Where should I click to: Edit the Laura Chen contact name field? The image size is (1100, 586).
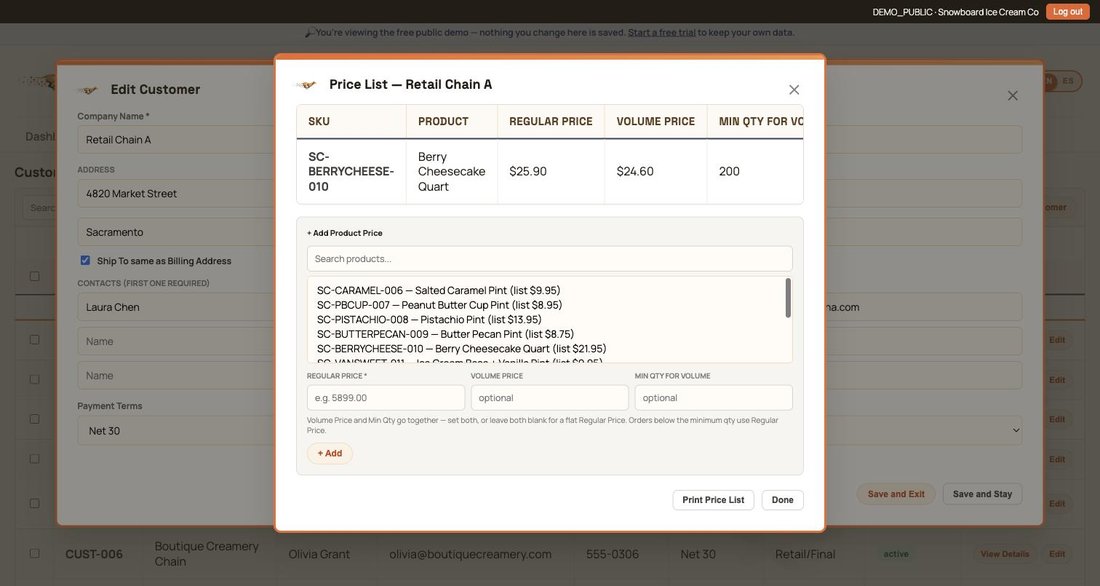pyautogui.click(x=175, y=307)
